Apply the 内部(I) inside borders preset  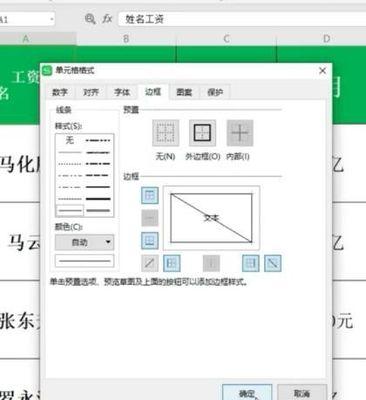click(240, 133)
